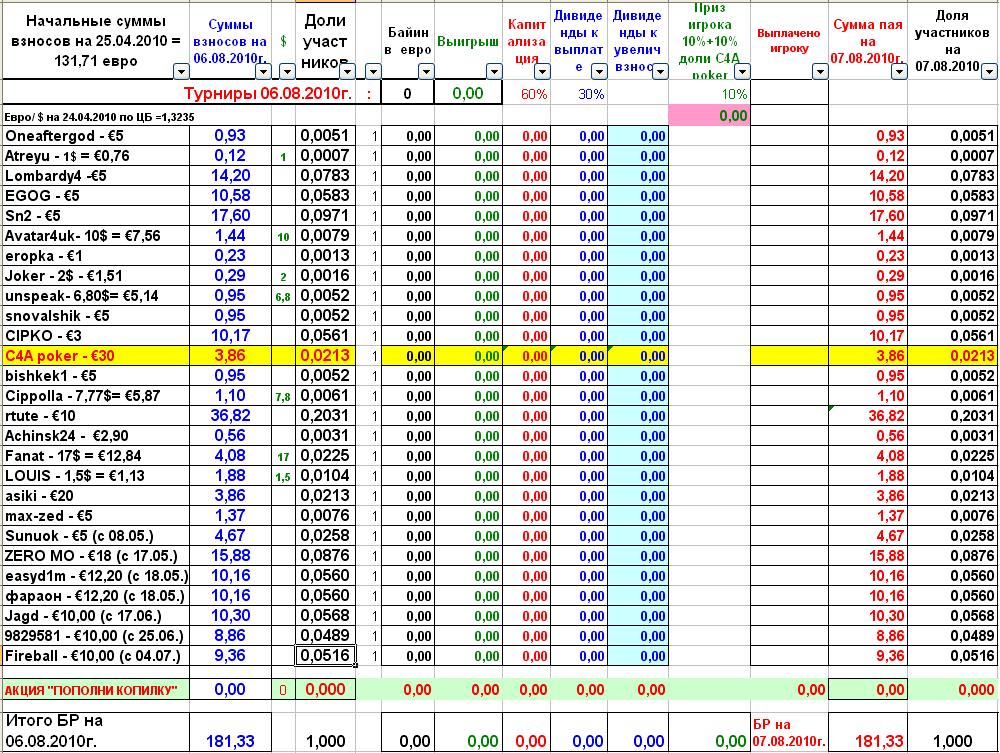The height and width of the screenshot is (753, 1000).
Task: Open the Выплачено игроку filter arrow
Action: [820, 71]
